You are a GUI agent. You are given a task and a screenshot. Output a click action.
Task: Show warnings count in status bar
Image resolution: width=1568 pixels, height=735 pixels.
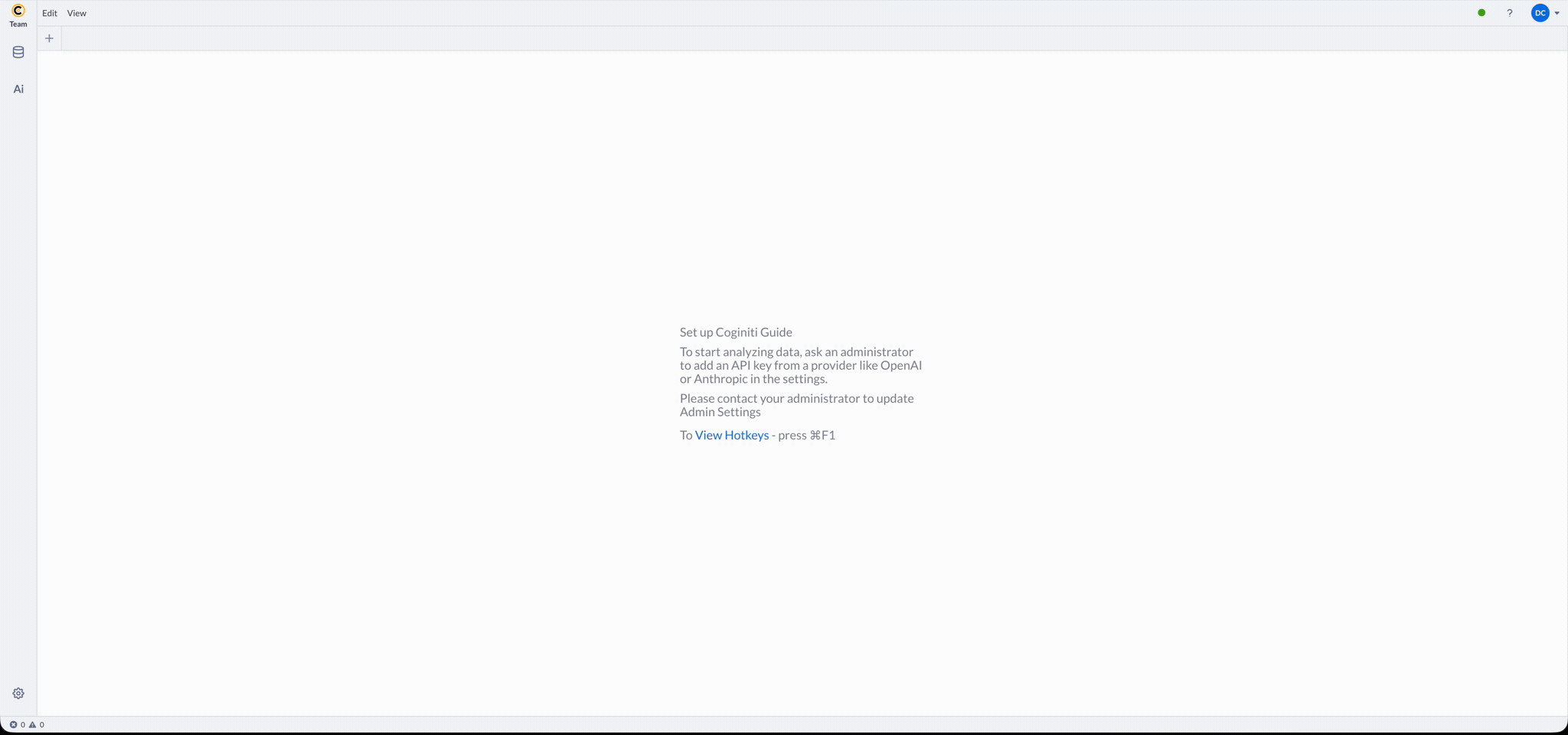coord(36,724)
